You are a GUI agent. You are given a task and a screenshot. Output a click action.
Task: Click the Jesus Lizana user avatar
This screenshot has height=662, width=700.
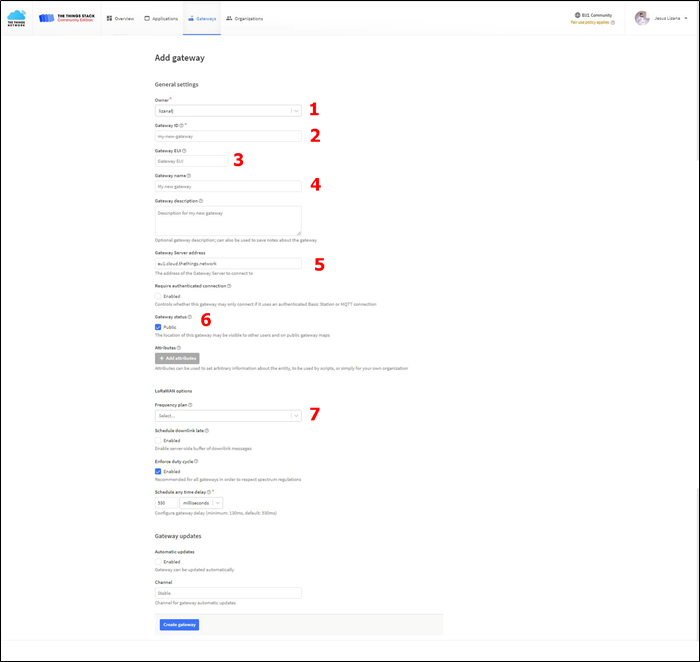(642, 18)
